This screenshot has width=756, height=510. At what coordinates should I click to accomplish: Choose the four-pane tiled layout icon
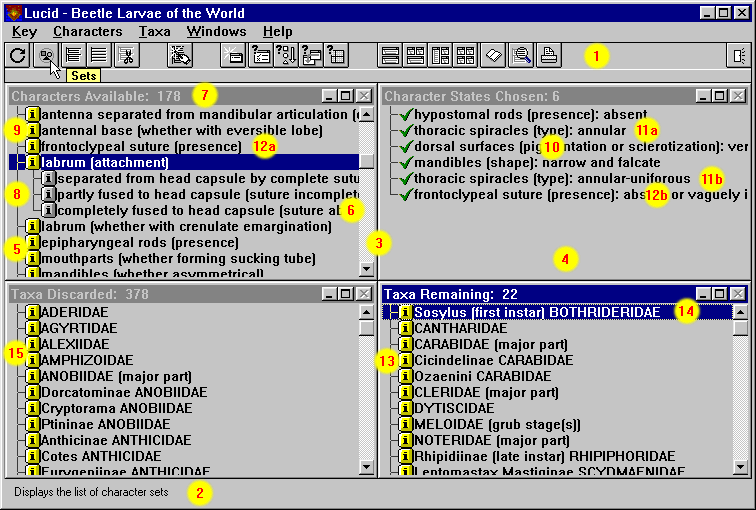[466, 55]
